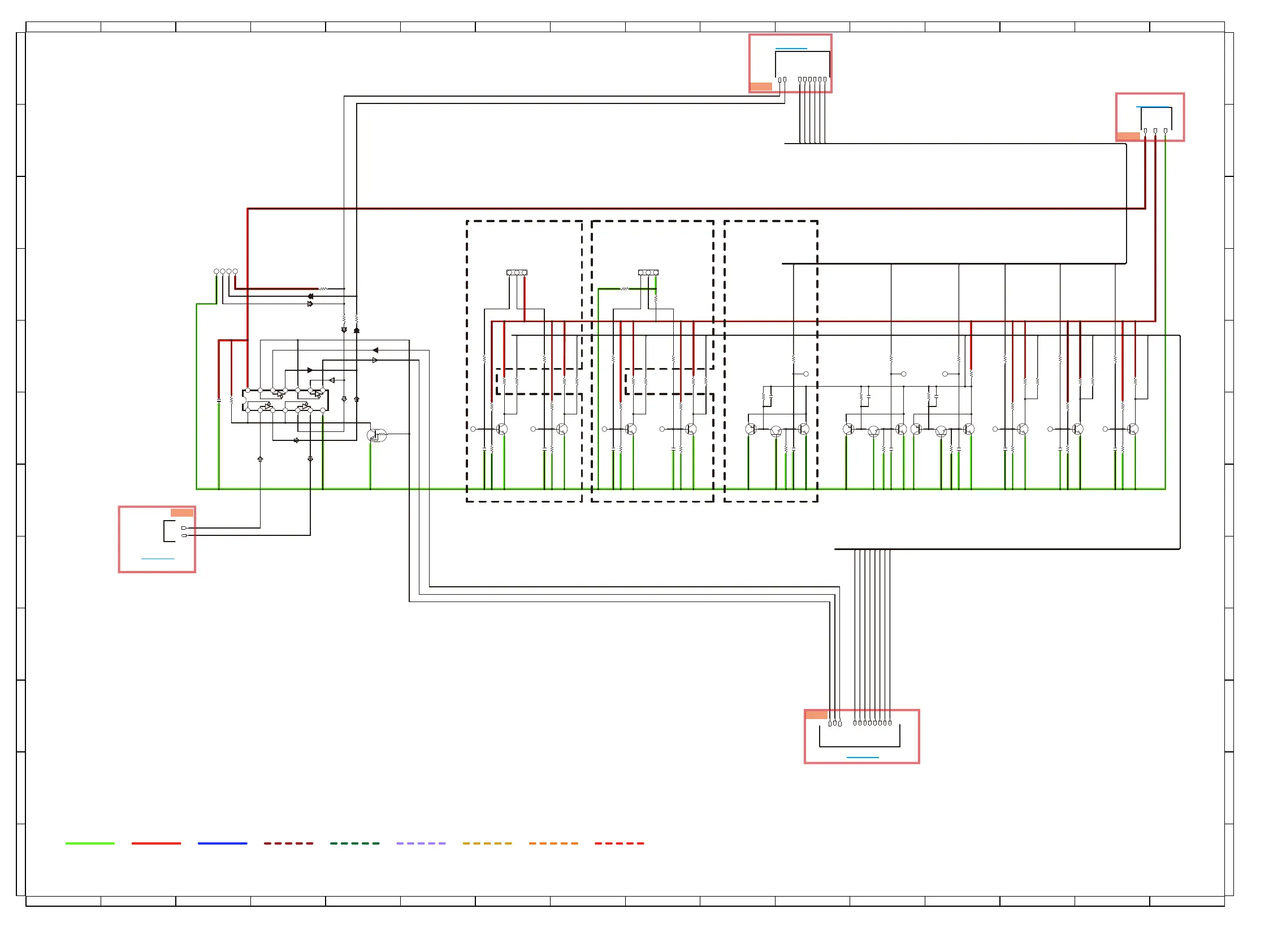Click the two-pin connector symbol at lower left

(175, 531)
